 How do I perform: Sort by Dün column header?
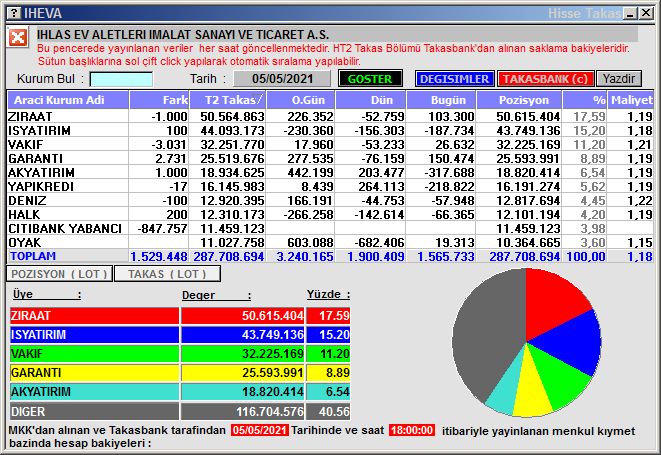pyautogui.click(x=371, y=100)
